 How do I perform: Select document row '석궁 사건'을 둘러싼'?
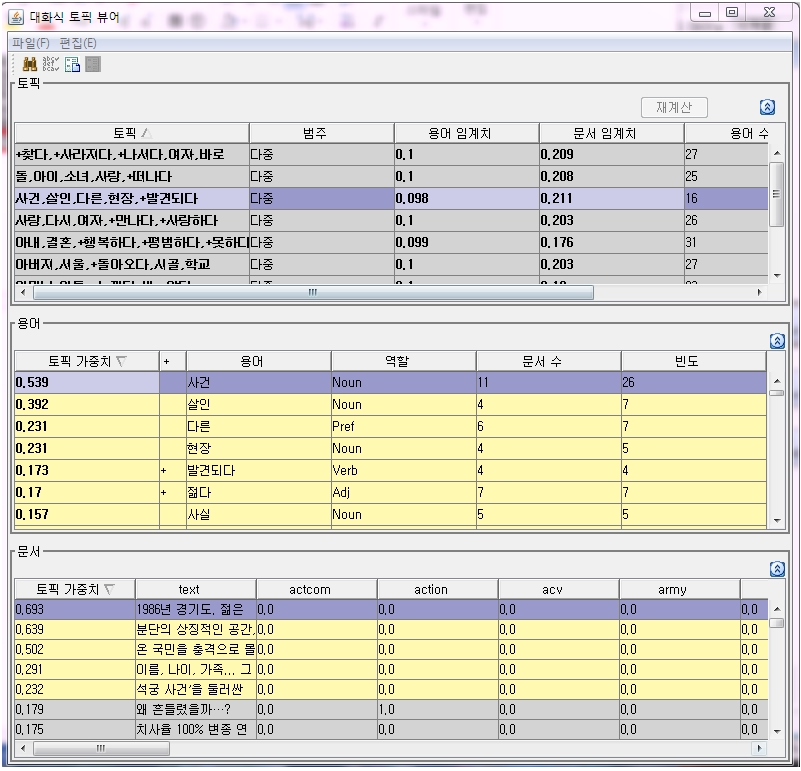click(391, 689)
